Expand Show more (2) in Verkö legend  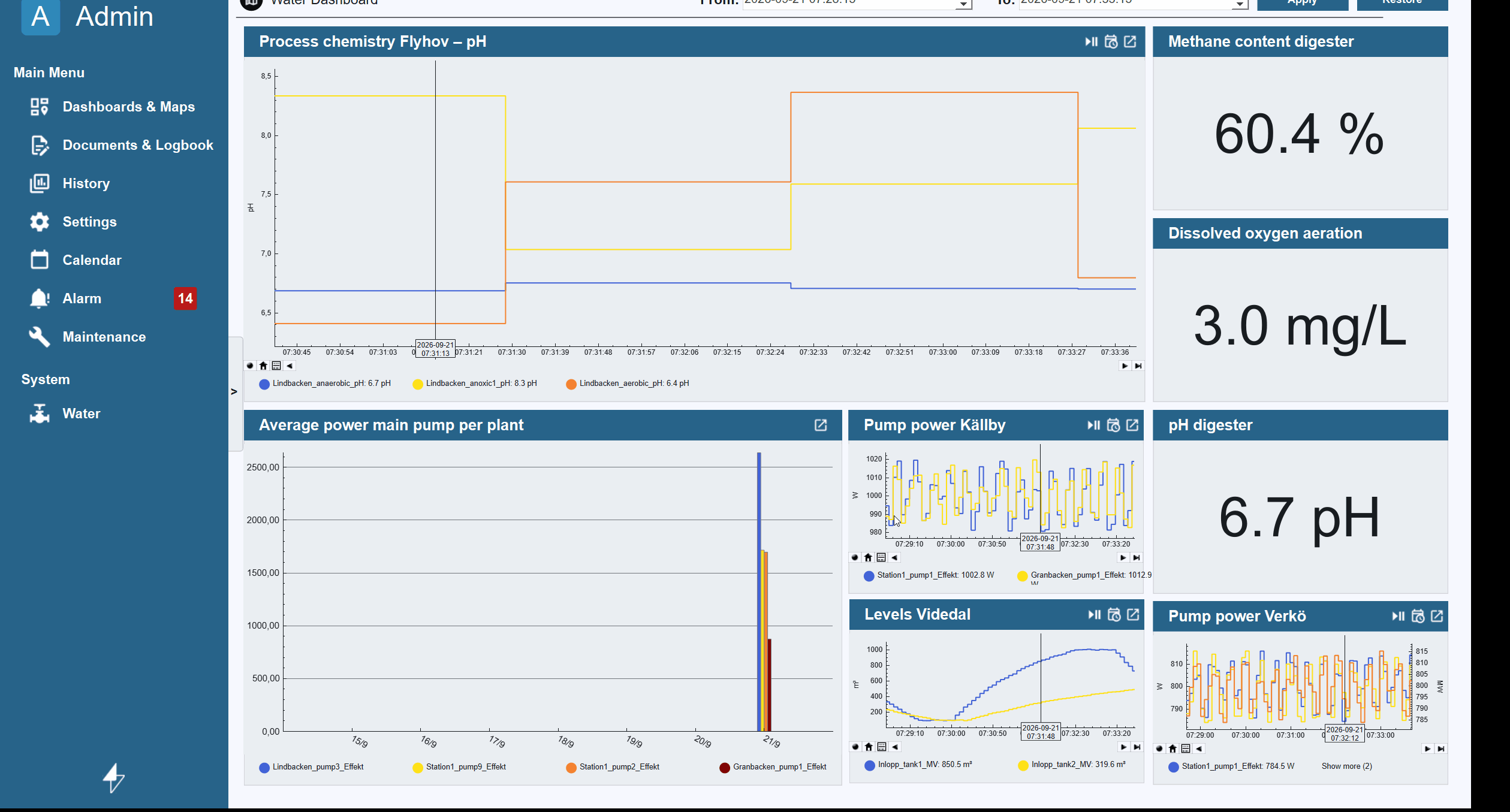1346,766
